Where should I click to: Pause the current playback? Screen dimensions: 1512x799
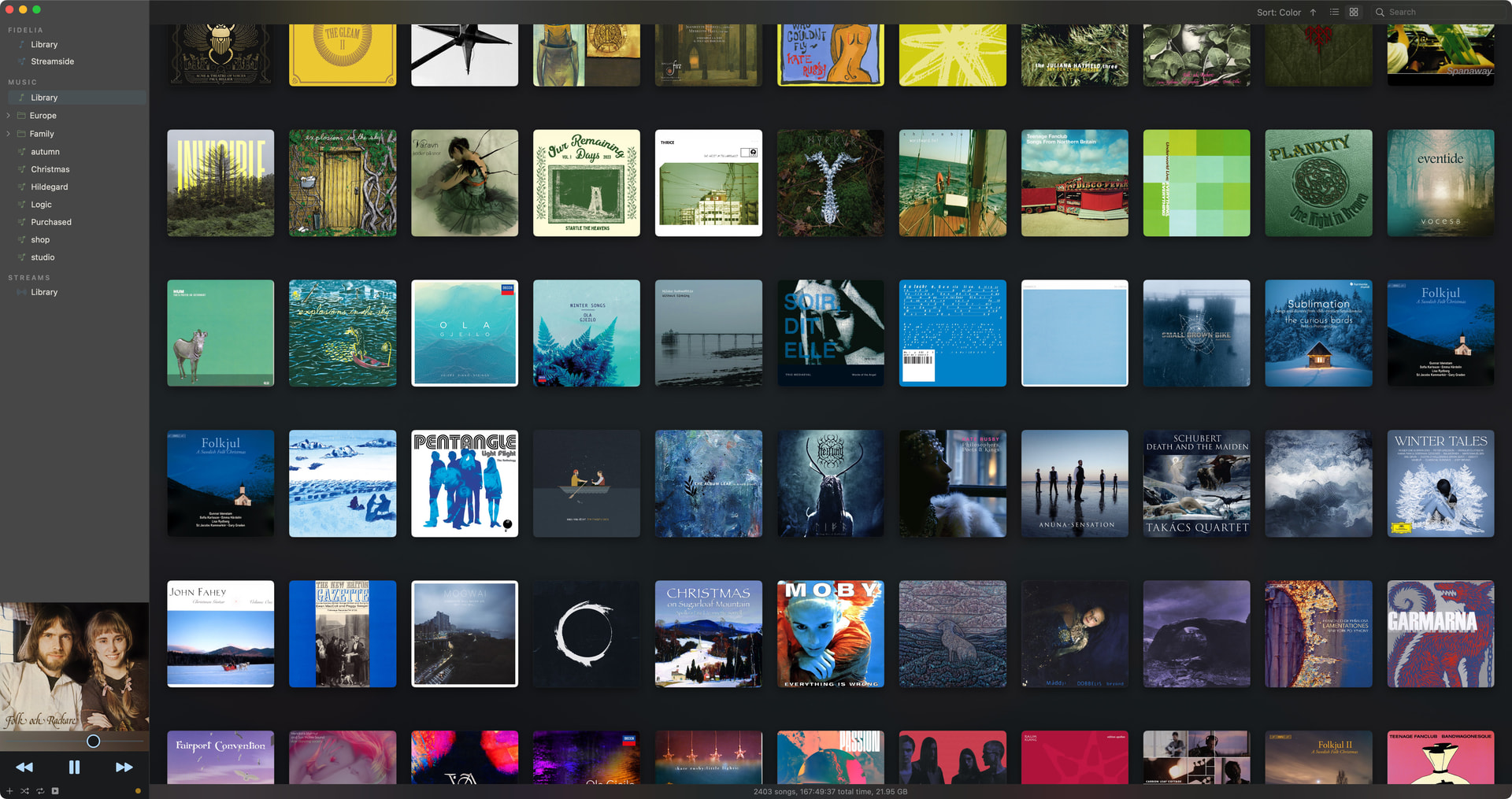pyautogui.click(x=74, y=767)
